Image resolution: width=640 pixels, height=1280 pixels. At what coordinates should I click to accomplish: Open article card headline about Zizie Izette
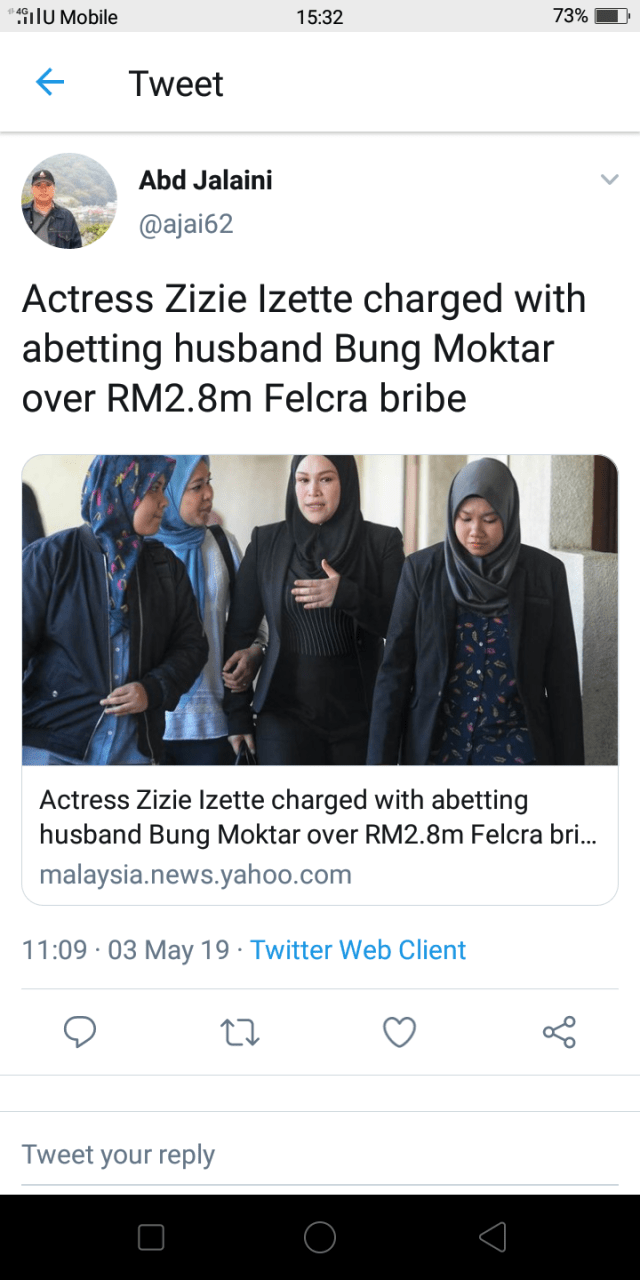318,816
